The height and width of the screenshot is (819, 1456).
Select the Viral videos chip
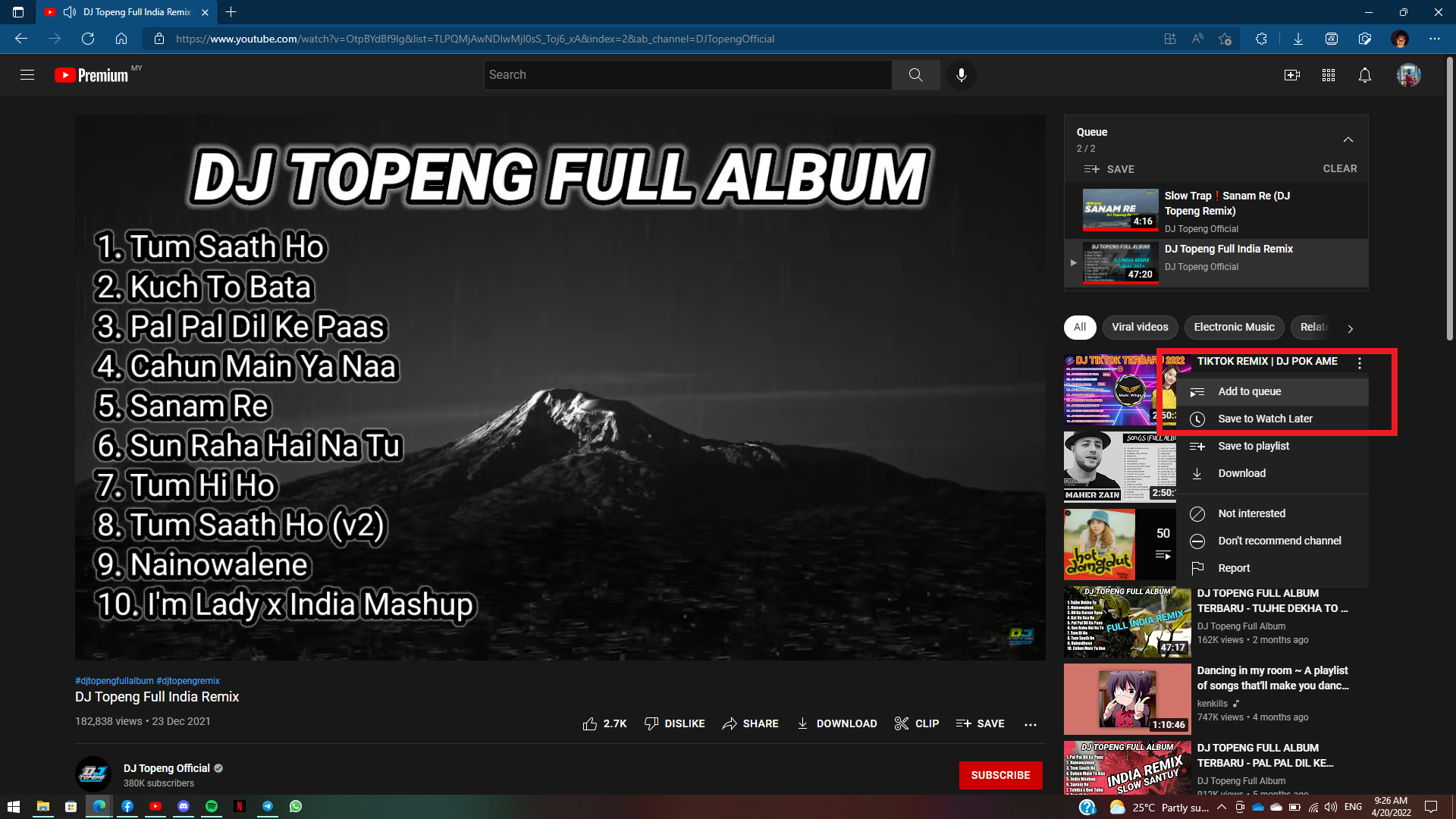(x=1140, y=327)
